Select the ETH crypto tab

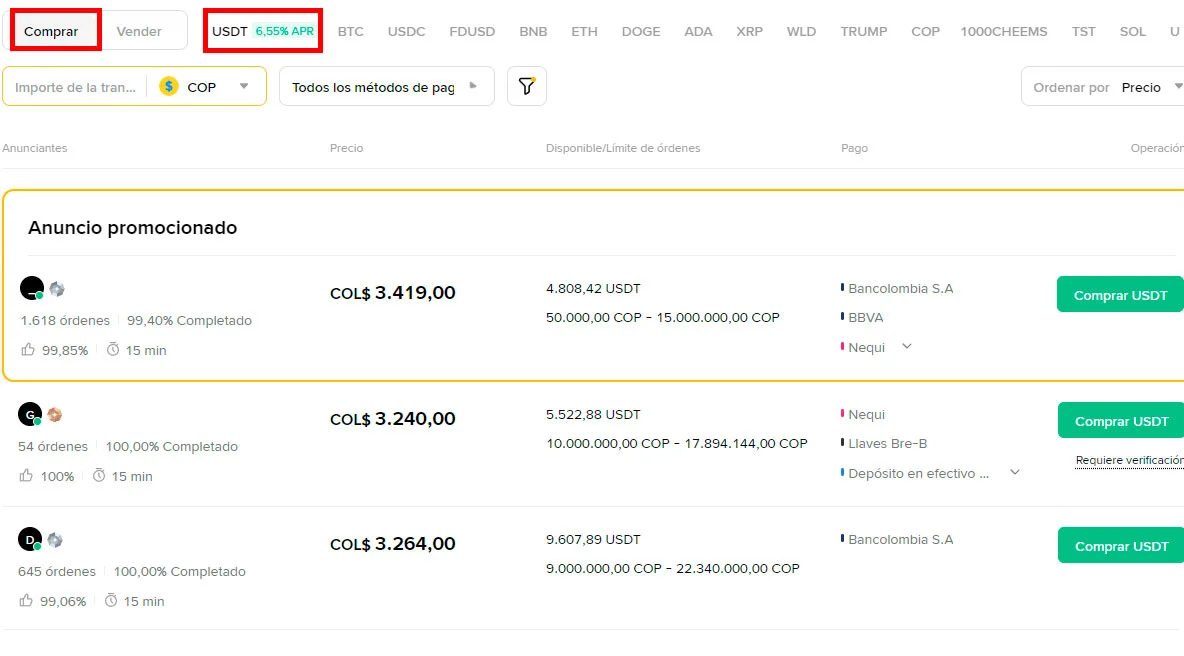(584, 32)
